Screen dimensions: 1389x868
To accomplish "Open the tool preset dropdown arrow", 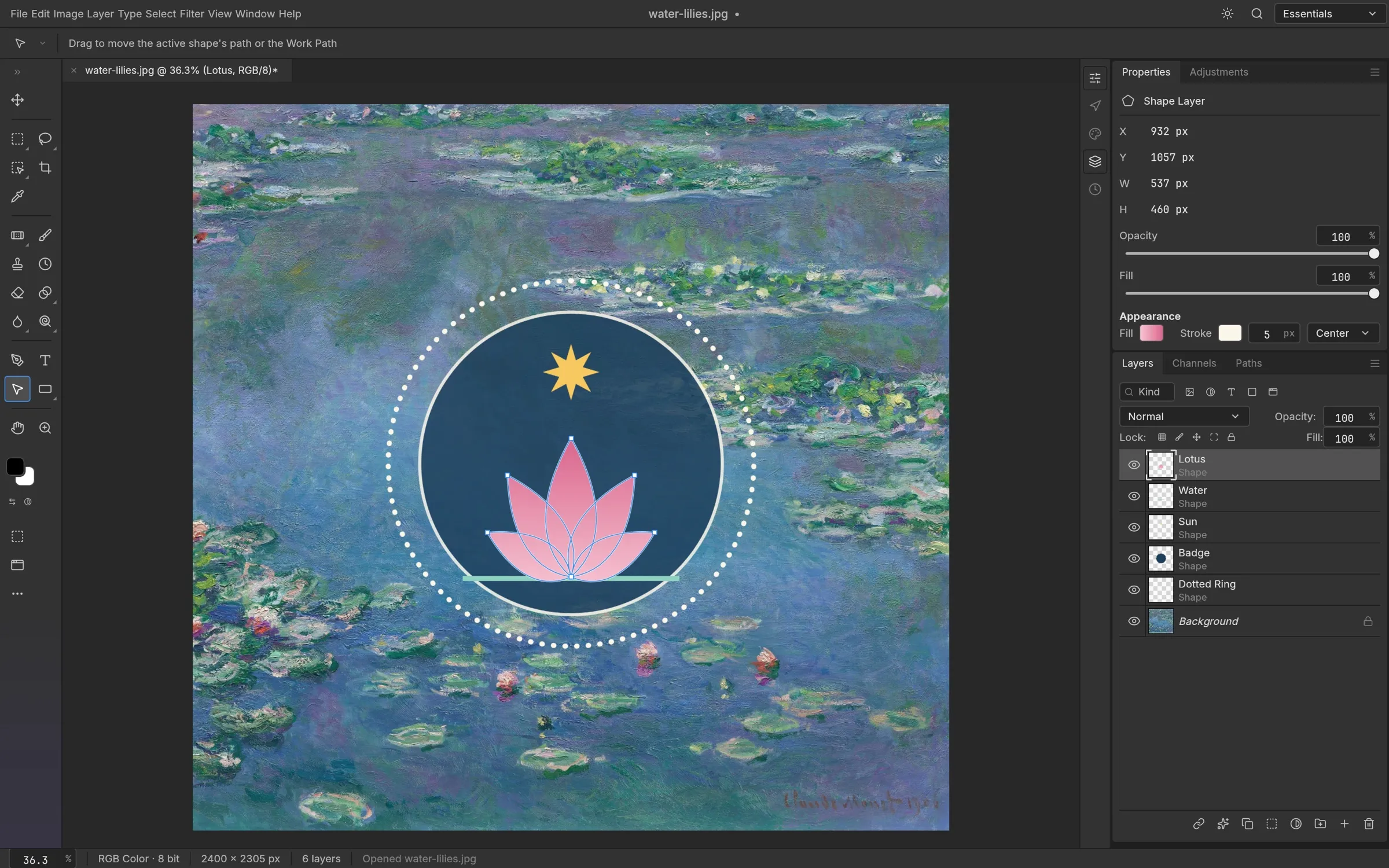I will (42, 43).
